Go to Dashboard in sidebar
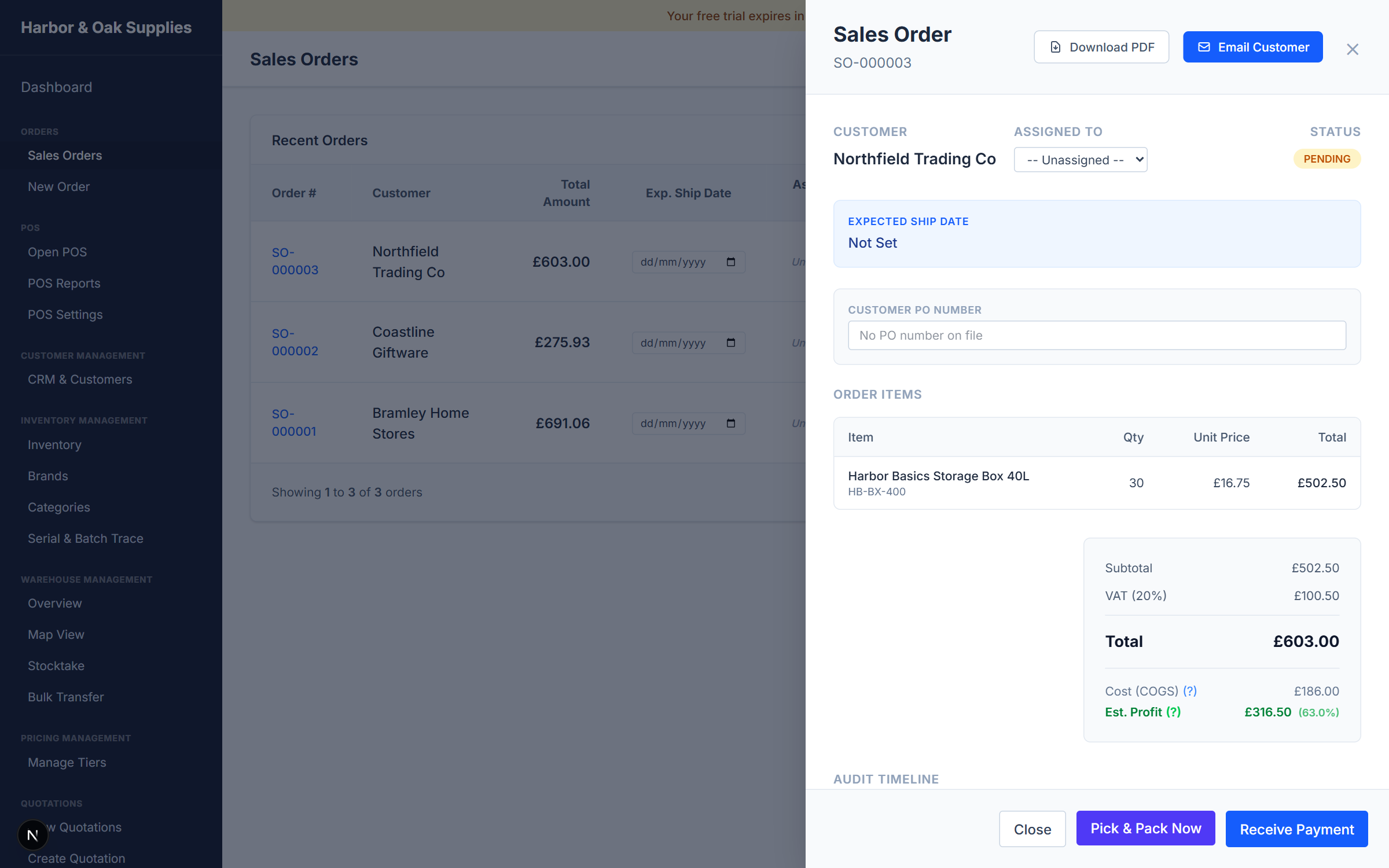Image resolution: width=1389 pixels, height=868 pixels. pyautogui.click(x=56, y=87)
